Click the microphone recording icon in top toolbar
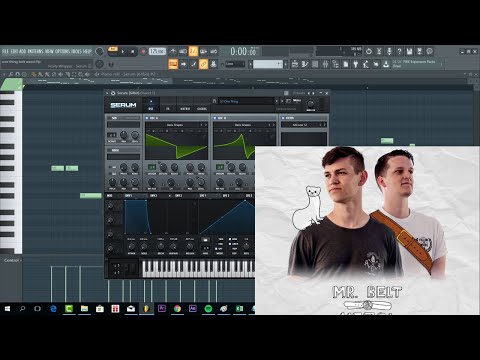Image resolution: width=480 pixels, height=360 pixels. click(x=389, y=51)
